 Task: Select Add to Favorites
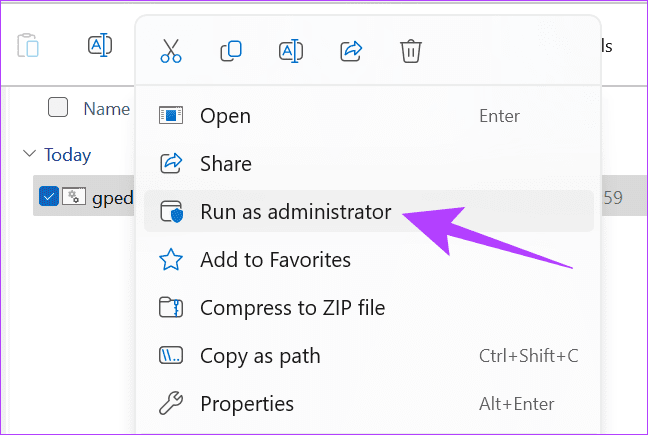pos(275,260)
